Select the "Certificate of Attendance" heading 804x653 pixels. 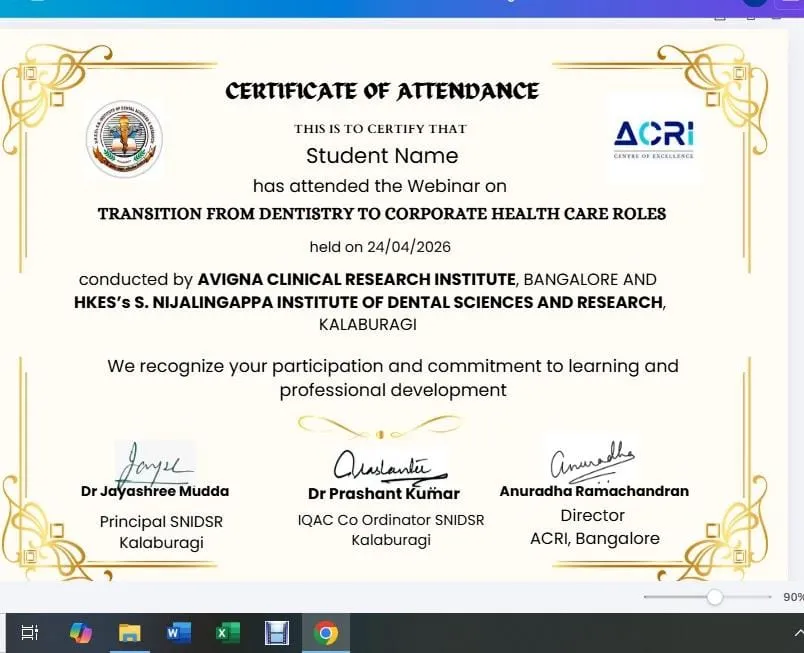[x=382, y=91]
